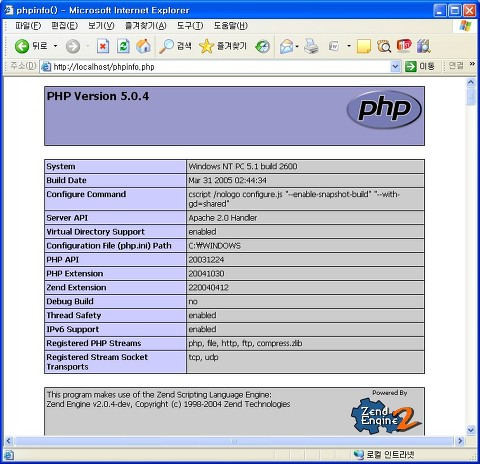Click the page icon in address bar
The image size is (480, 464).
tap(46, 67)
